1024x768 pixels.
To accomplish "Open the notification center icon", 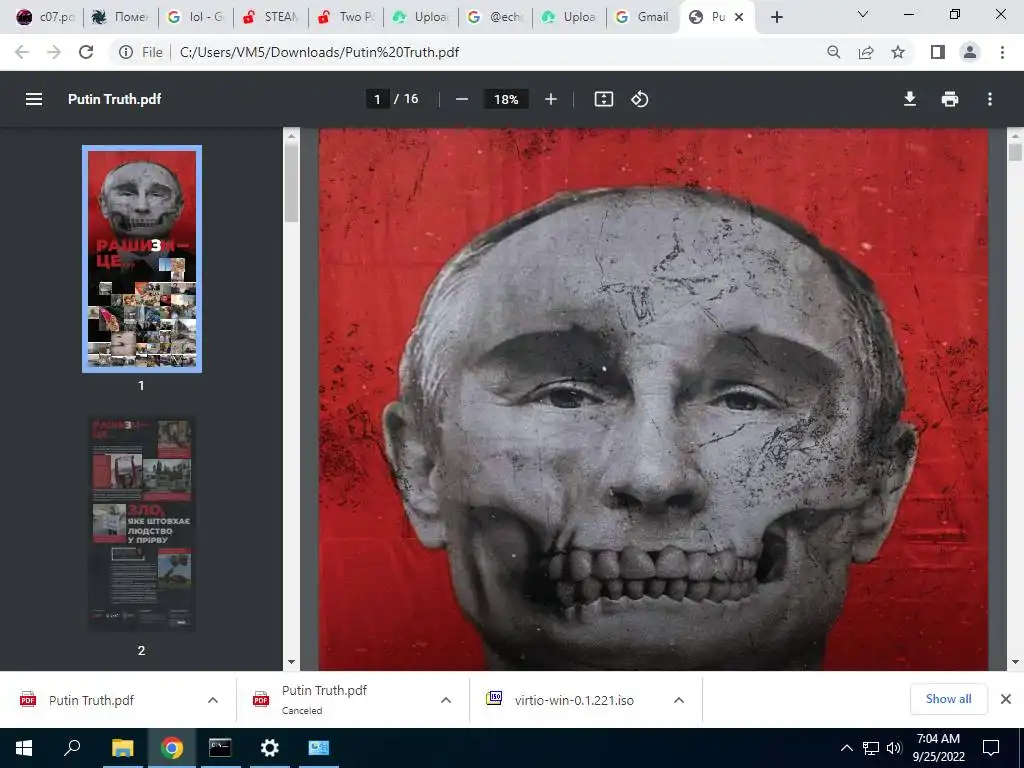I will coord(991,748).
